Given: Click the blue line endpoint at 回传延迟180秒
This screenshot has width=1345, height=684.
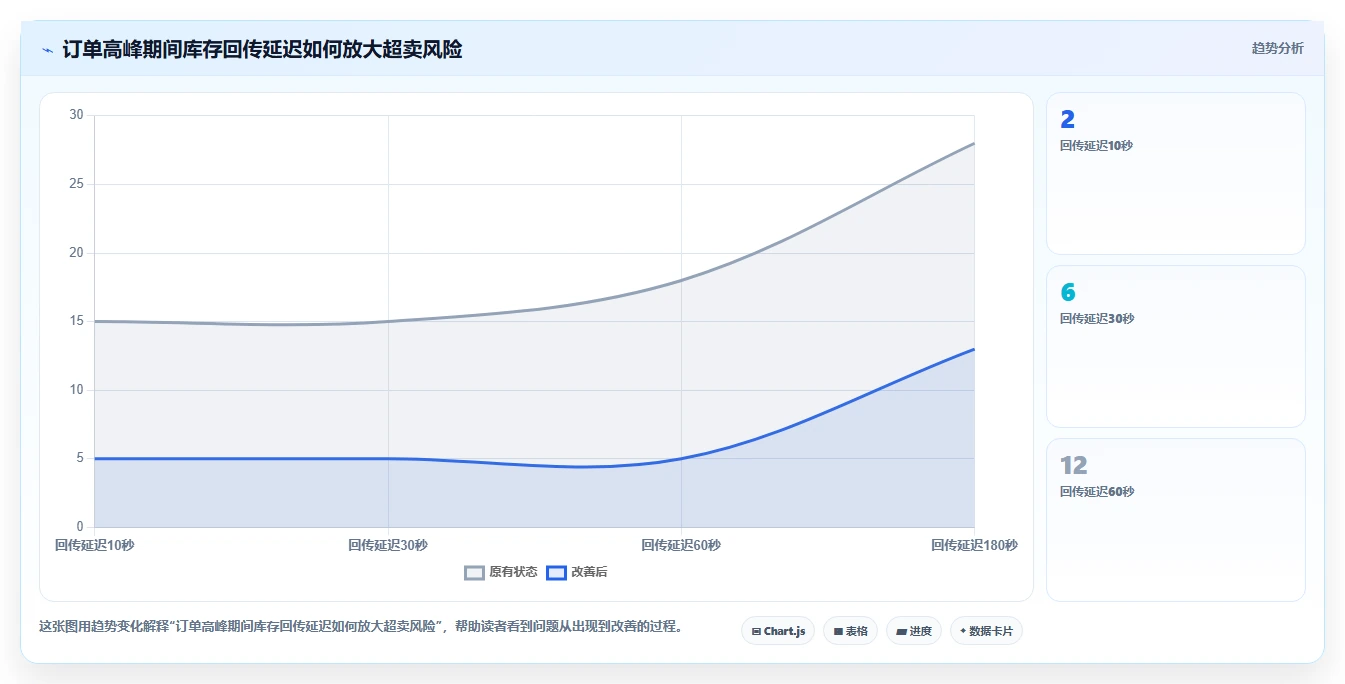Looking at the screenshot, I should [x=974, y=349].
